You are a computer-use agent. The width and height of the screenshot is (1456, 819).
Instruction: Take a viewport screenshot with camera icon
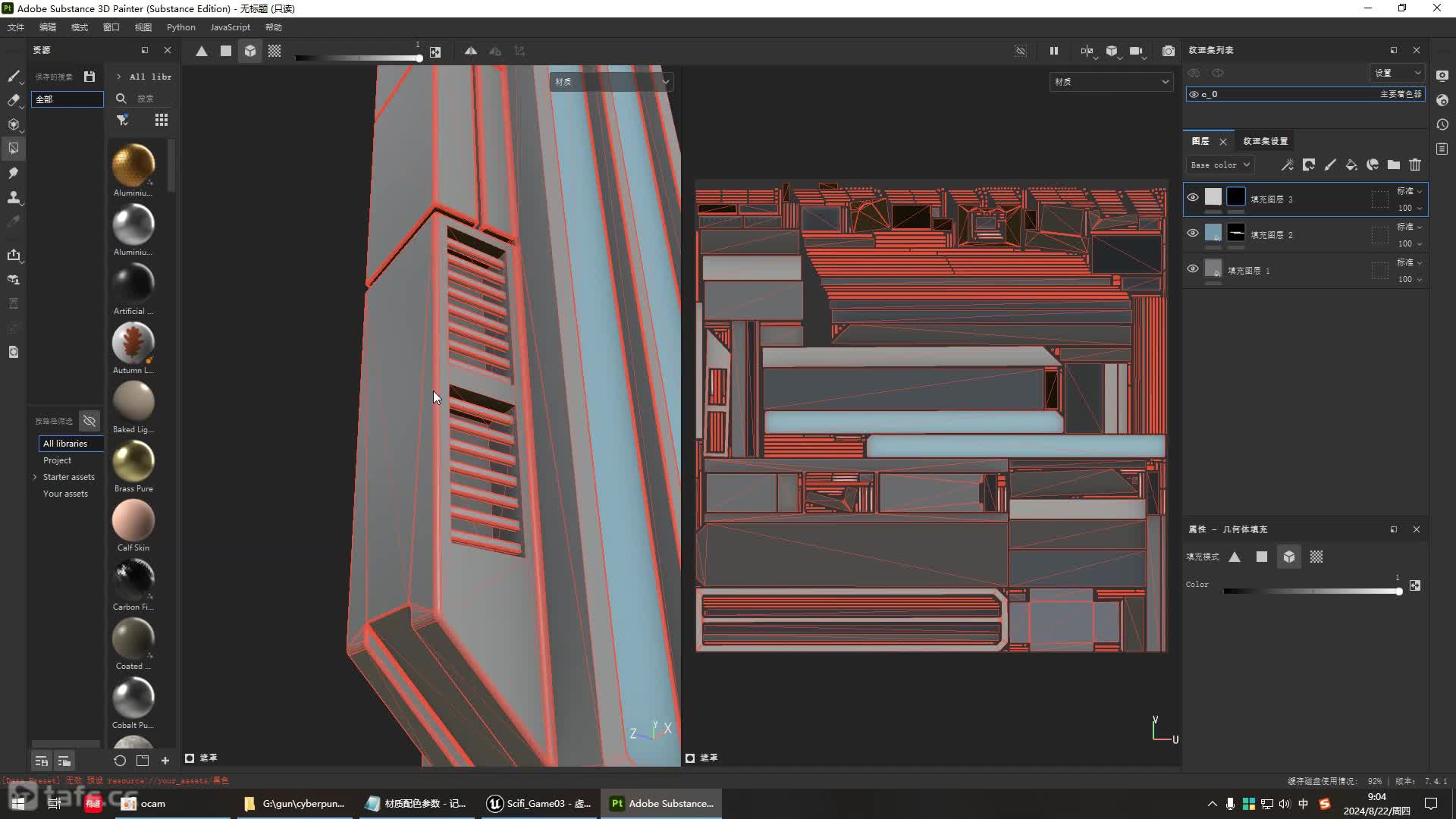tap(1169, 51)
